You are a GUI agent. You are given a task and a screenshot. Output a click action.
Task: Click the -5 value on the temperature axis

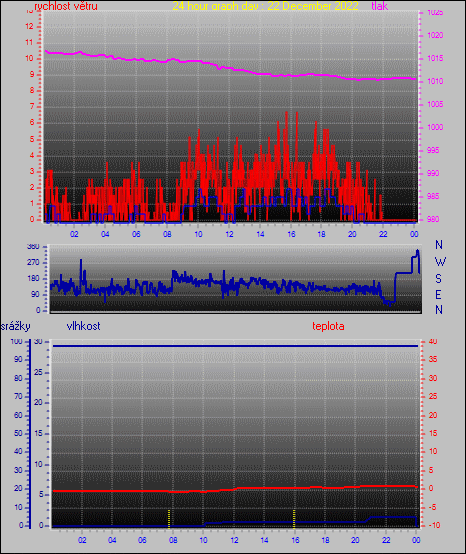(432, 507)
